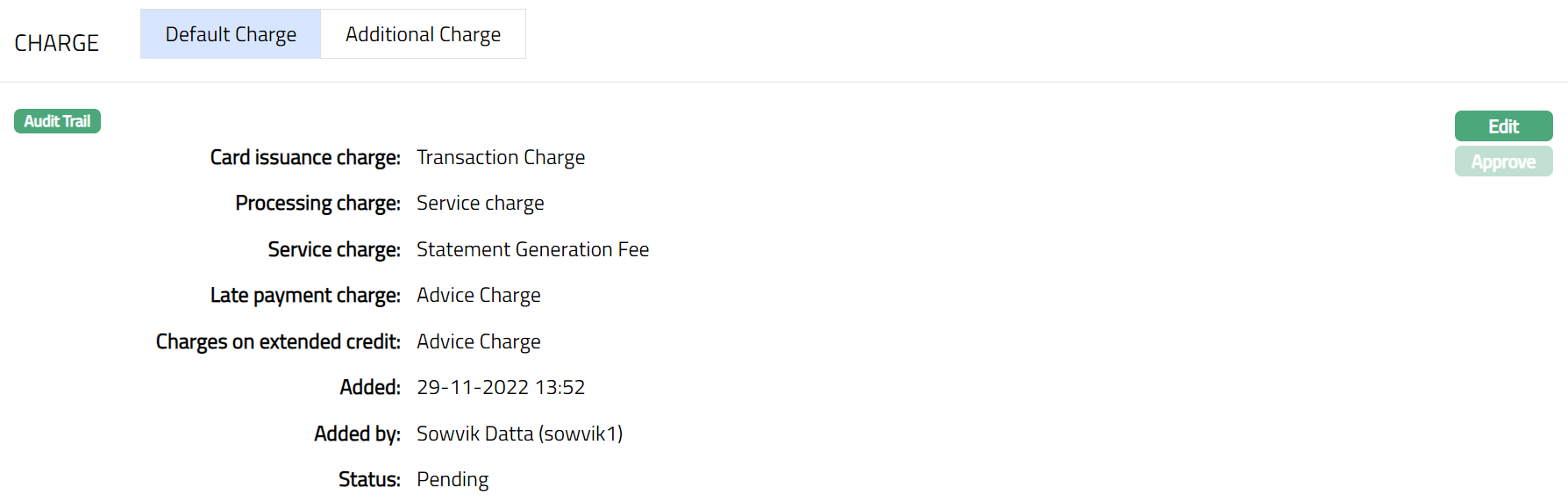This screenshot has height=502, width=1568.
Task: Approve the pending charge
Action: (x=1503, y=161)
